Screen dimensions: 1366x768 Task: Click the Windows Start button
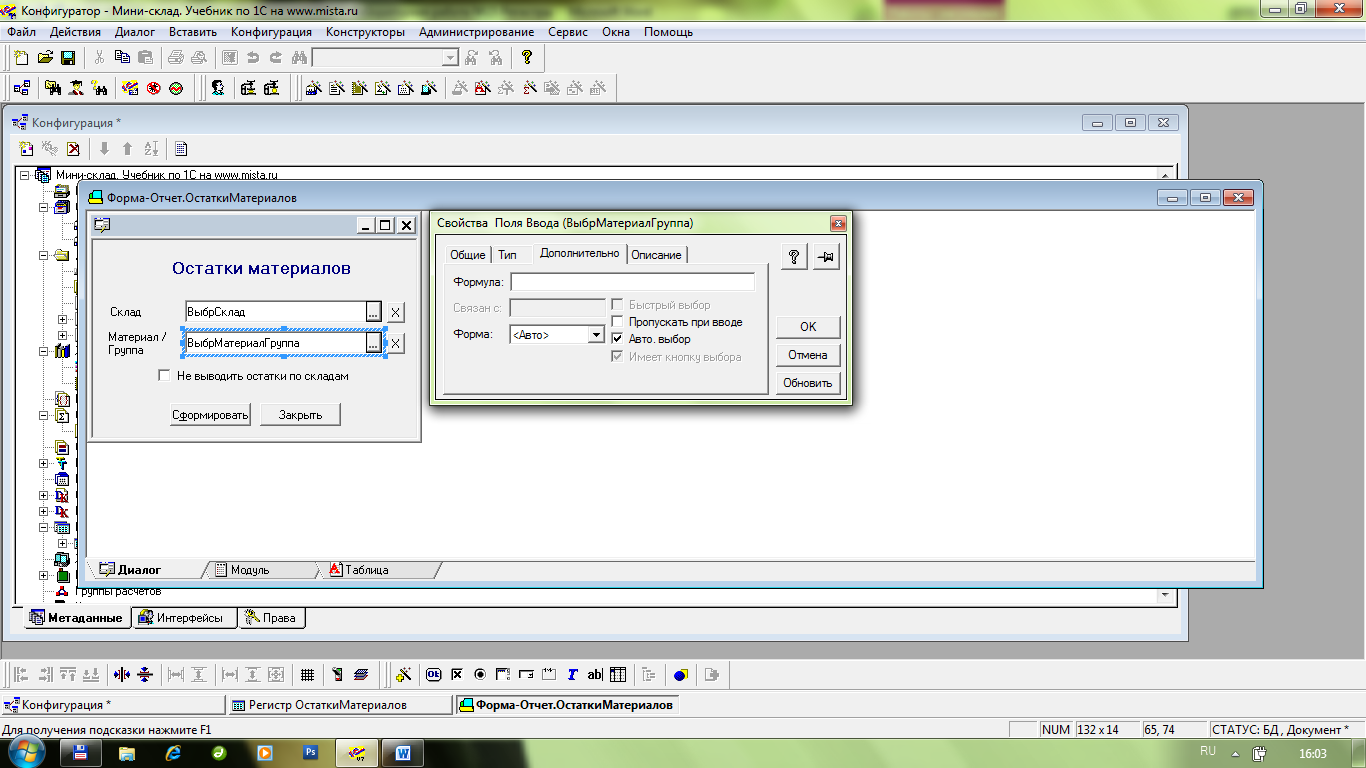[x=26, y=751]
